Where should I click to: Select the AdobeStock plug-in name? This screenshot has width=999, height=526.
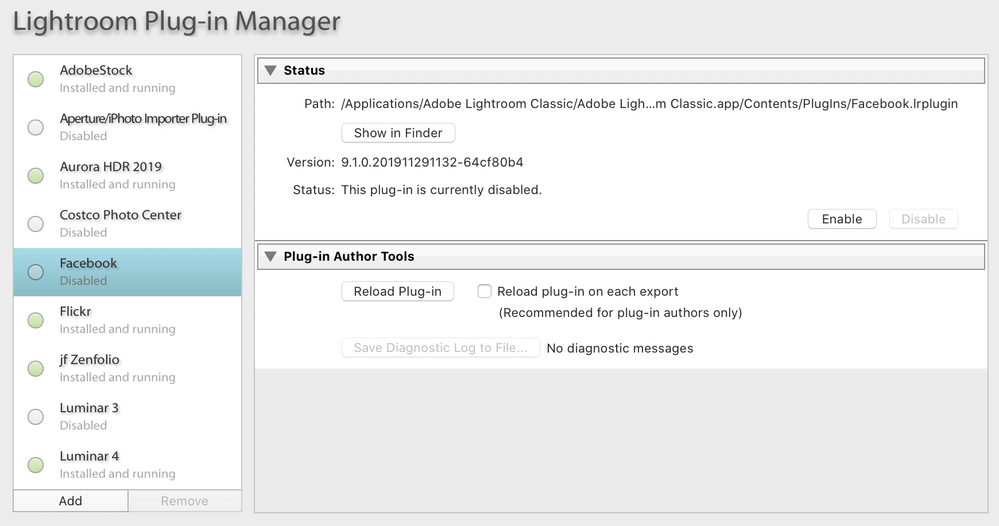point(96,70)
